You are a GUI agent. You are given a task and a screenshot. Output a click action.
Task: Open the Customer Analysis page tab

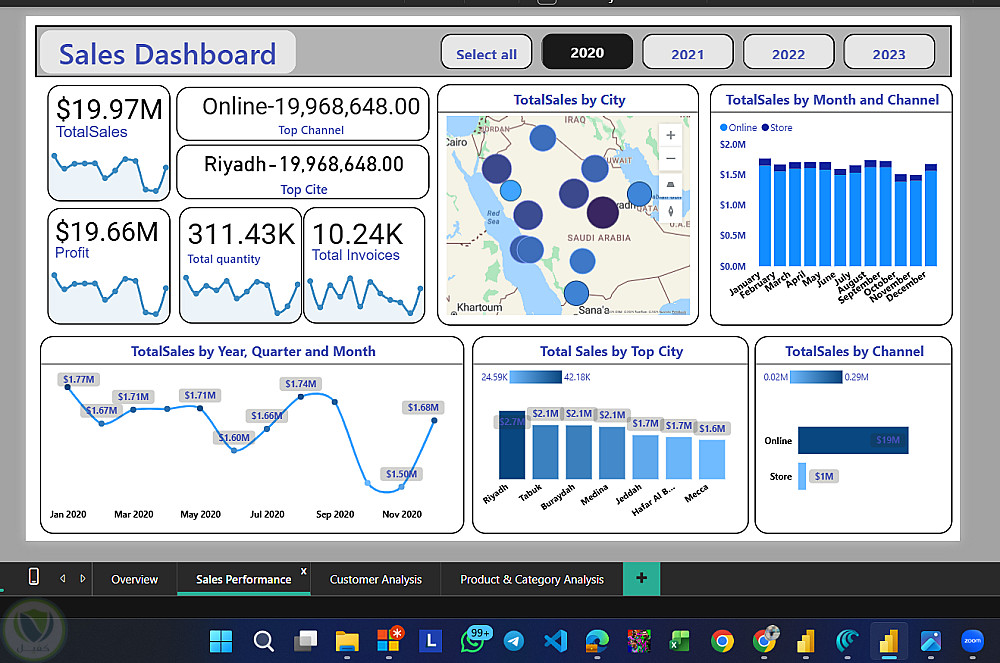point(376,579)
